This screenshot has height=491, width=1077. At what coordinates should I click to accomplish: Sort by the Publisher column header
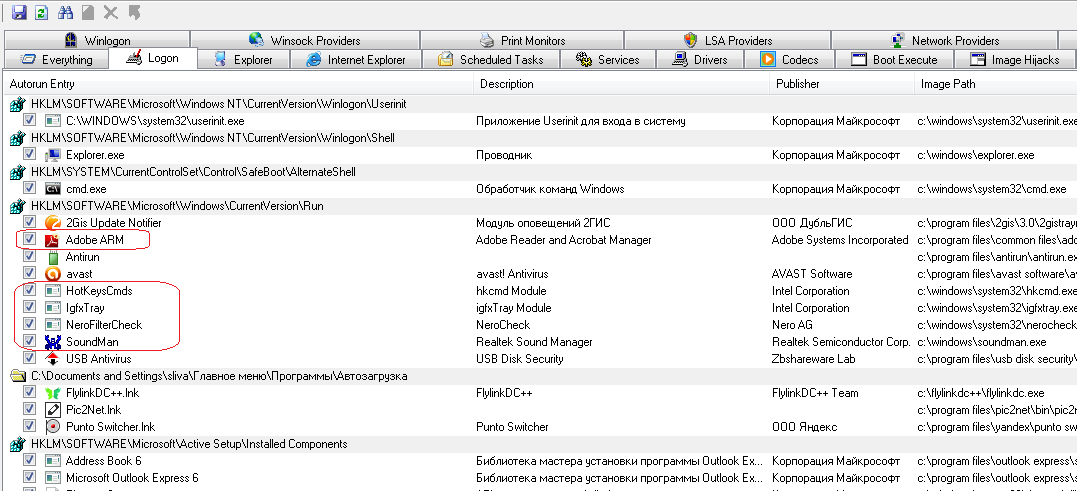pos(797,84)
